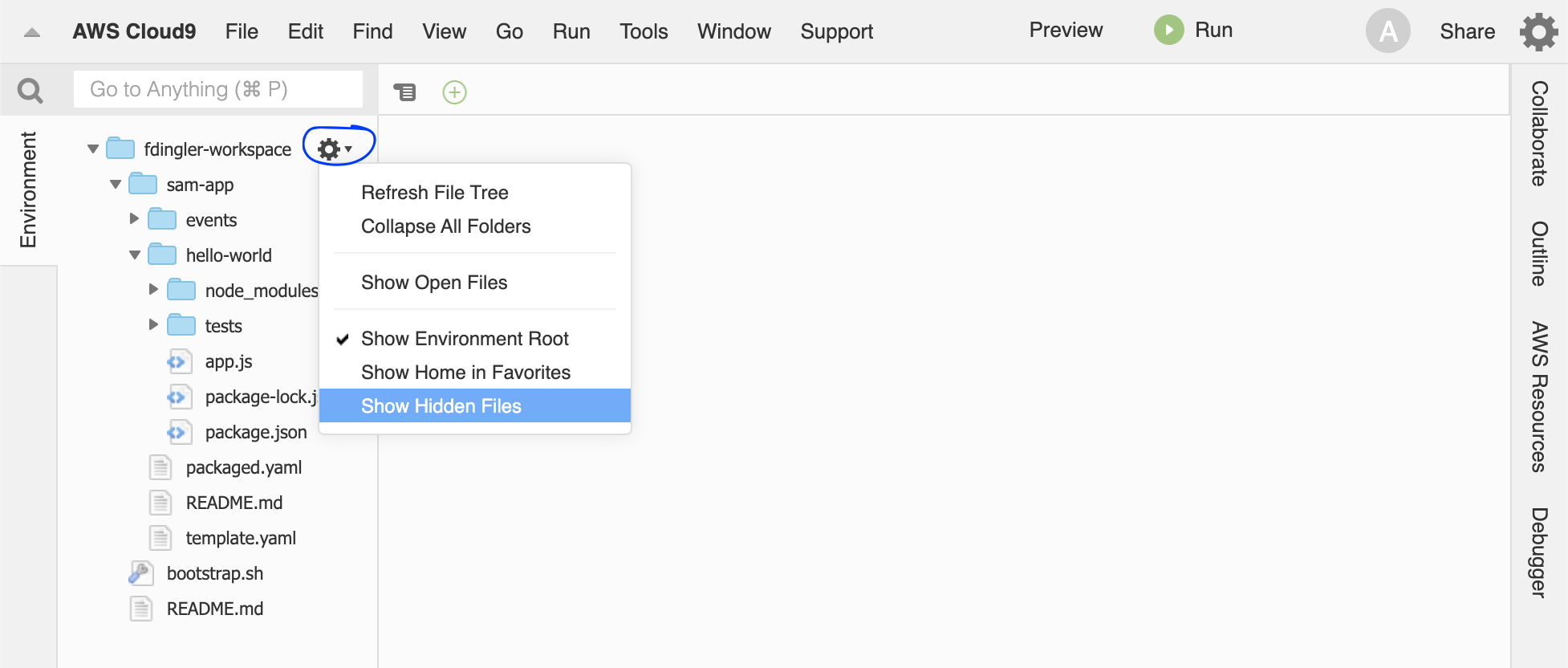
Task: Open the File menu
Action: [242, 31]
